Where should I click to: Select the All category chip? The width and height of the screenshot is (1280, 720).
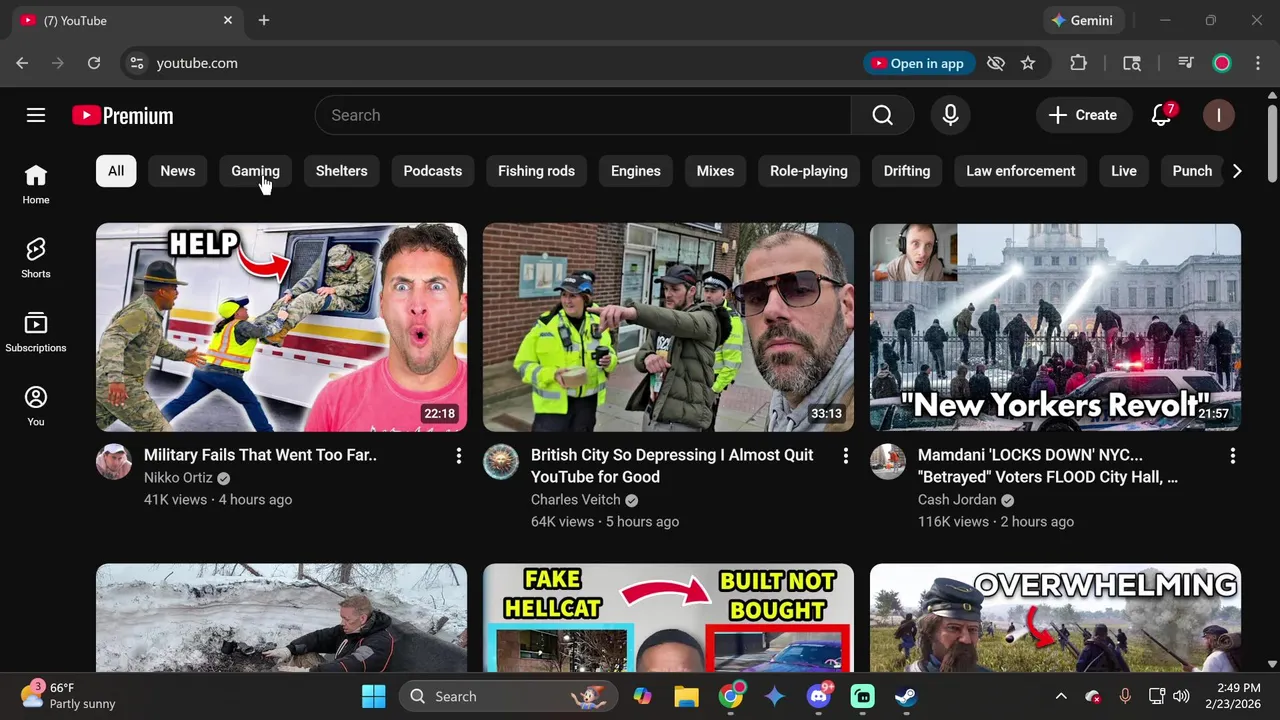coord(116,171)
